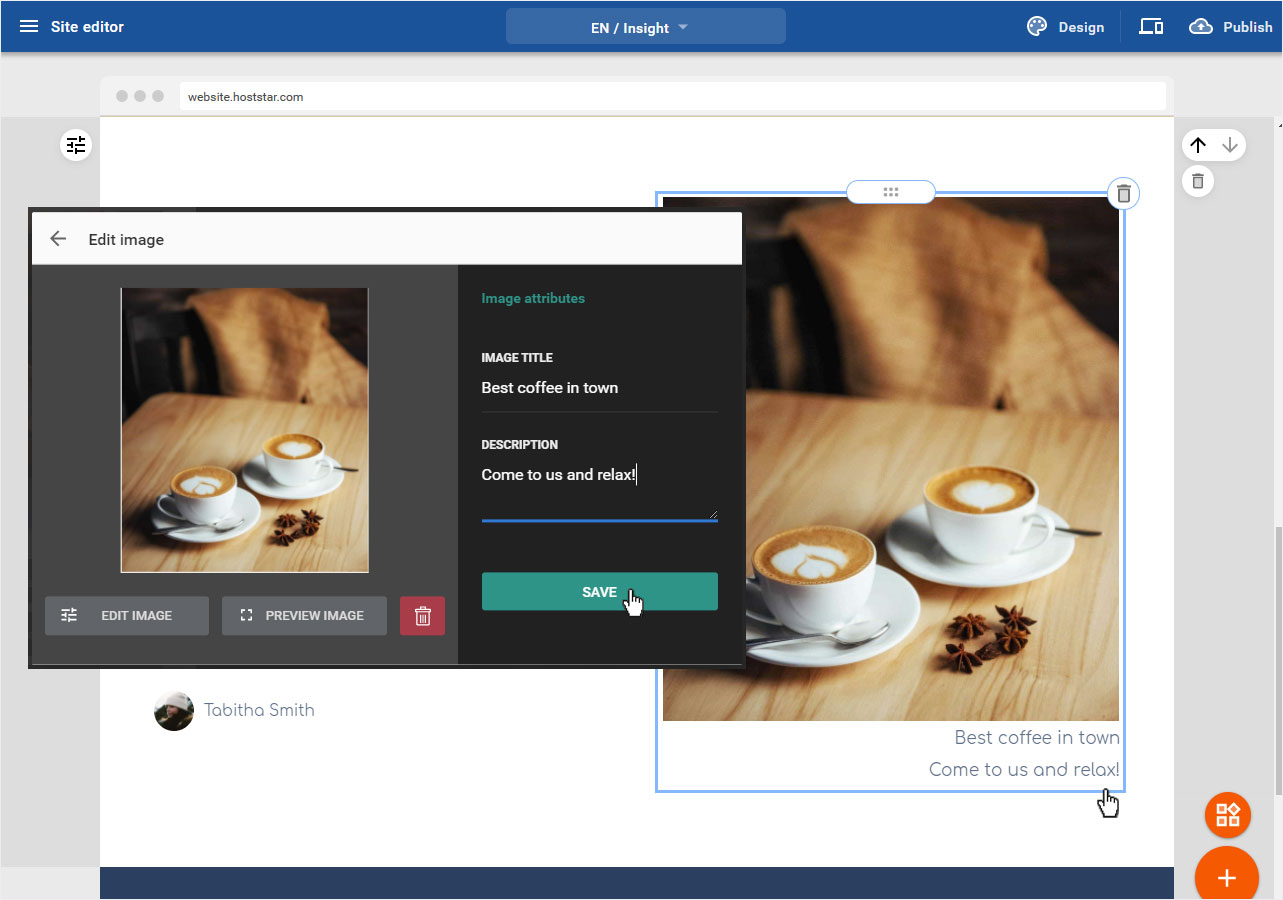
Task: Click the EDIT IMAGE button
Action: [127, 616]
